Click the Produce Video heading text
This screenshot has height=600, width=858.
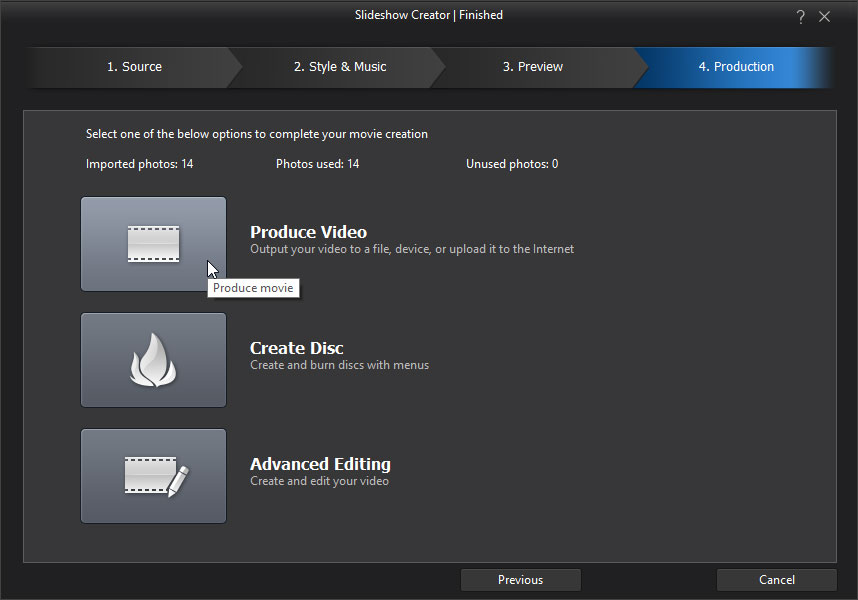click(x=308, y=232)
